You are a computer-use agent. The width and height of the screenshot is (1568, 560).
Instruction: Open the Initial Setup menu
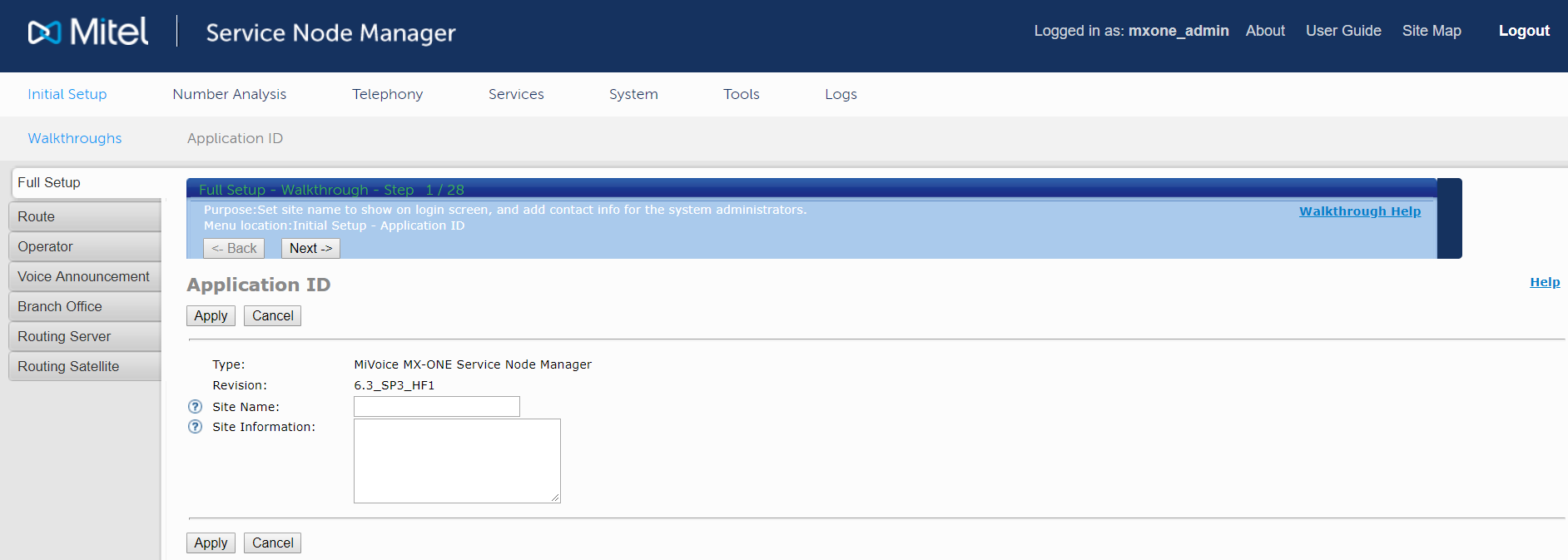pyautogui.click(x=67, y=94)
